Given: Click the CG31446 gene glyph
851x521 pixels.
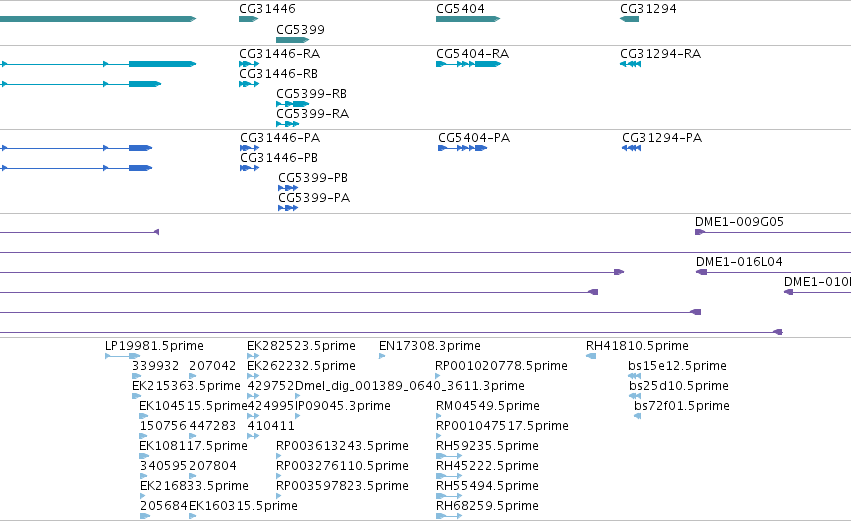Looking at the screenshot, I should [x=249, y=19].
